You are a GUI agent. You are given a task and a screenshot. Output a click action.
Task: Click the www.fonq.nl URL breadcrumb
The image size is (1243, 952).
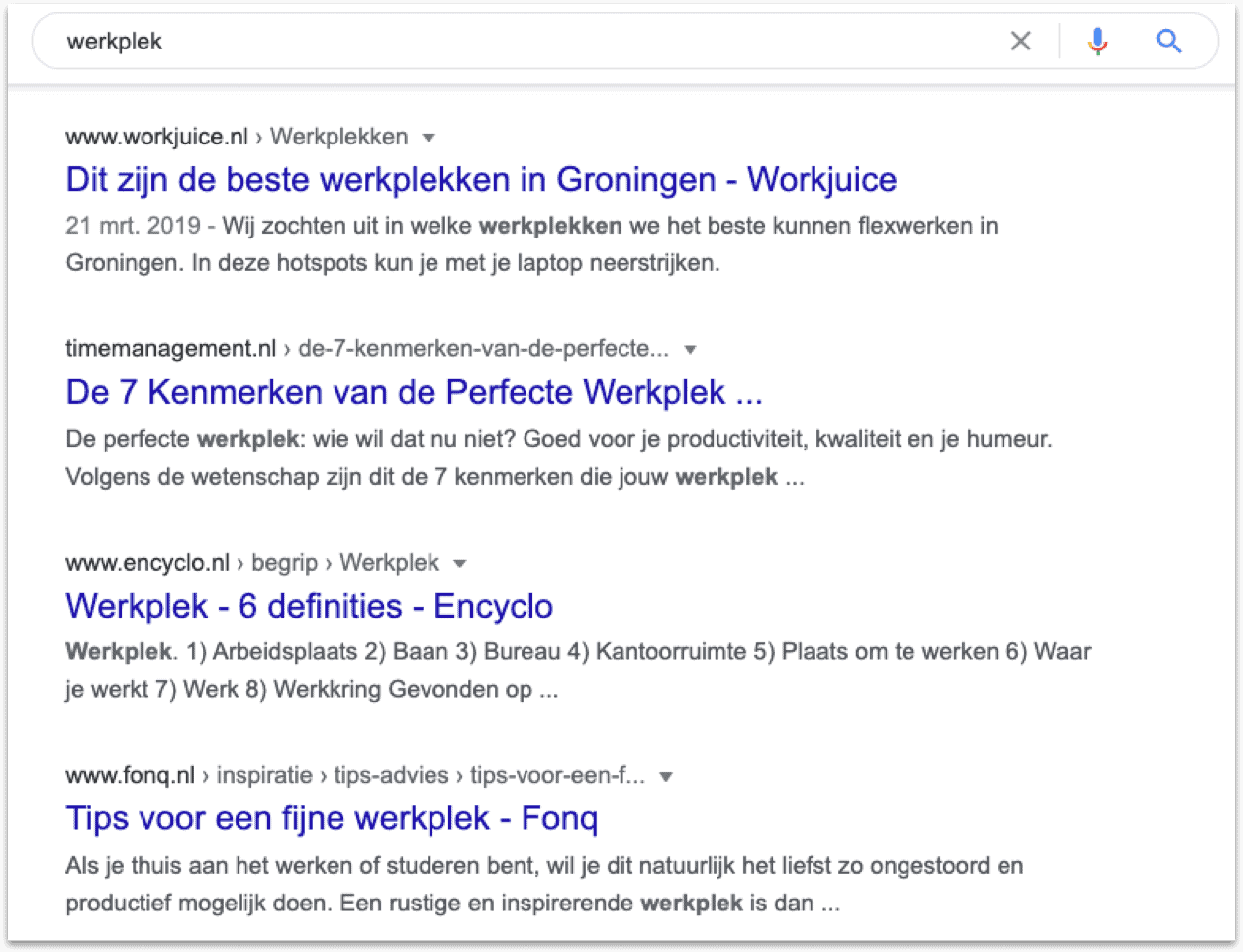click(355, 776)
